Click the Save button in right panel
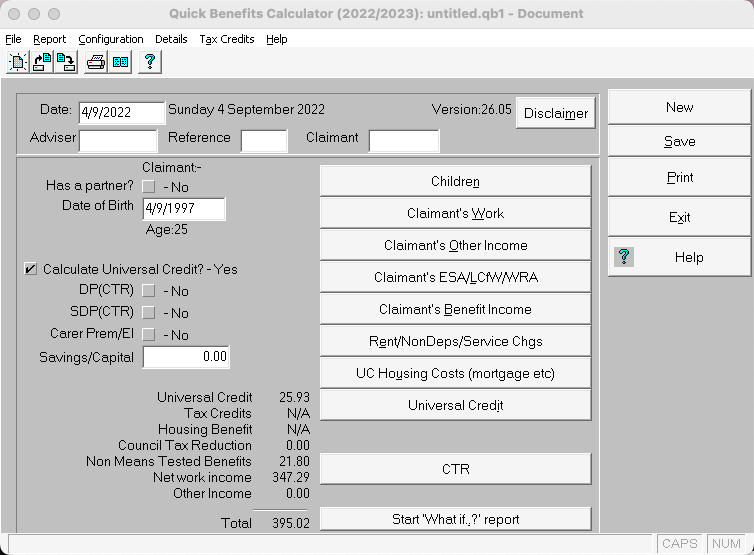The width and height of the screenshot is (754, 555). pyautogui.click(x=679, y=141)
